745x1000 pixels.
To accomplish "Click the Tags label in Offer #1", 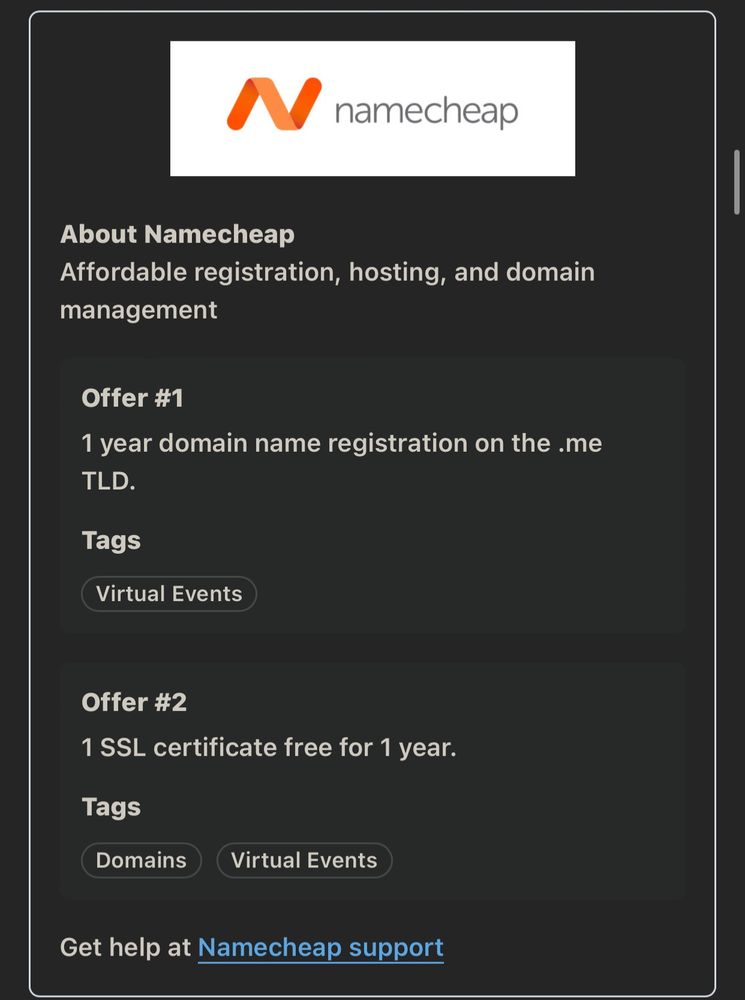I will 111,541.
